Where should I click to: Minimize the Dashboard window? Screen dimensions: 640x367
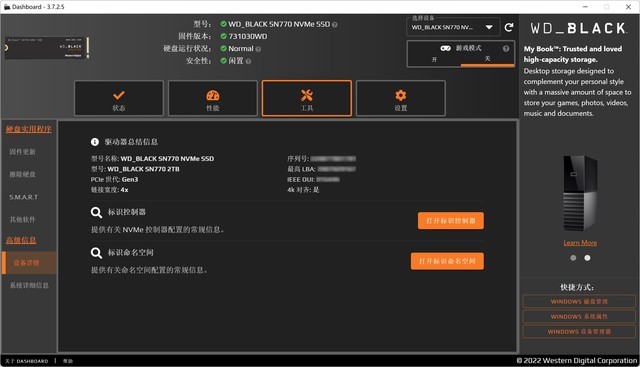(585, 7)
